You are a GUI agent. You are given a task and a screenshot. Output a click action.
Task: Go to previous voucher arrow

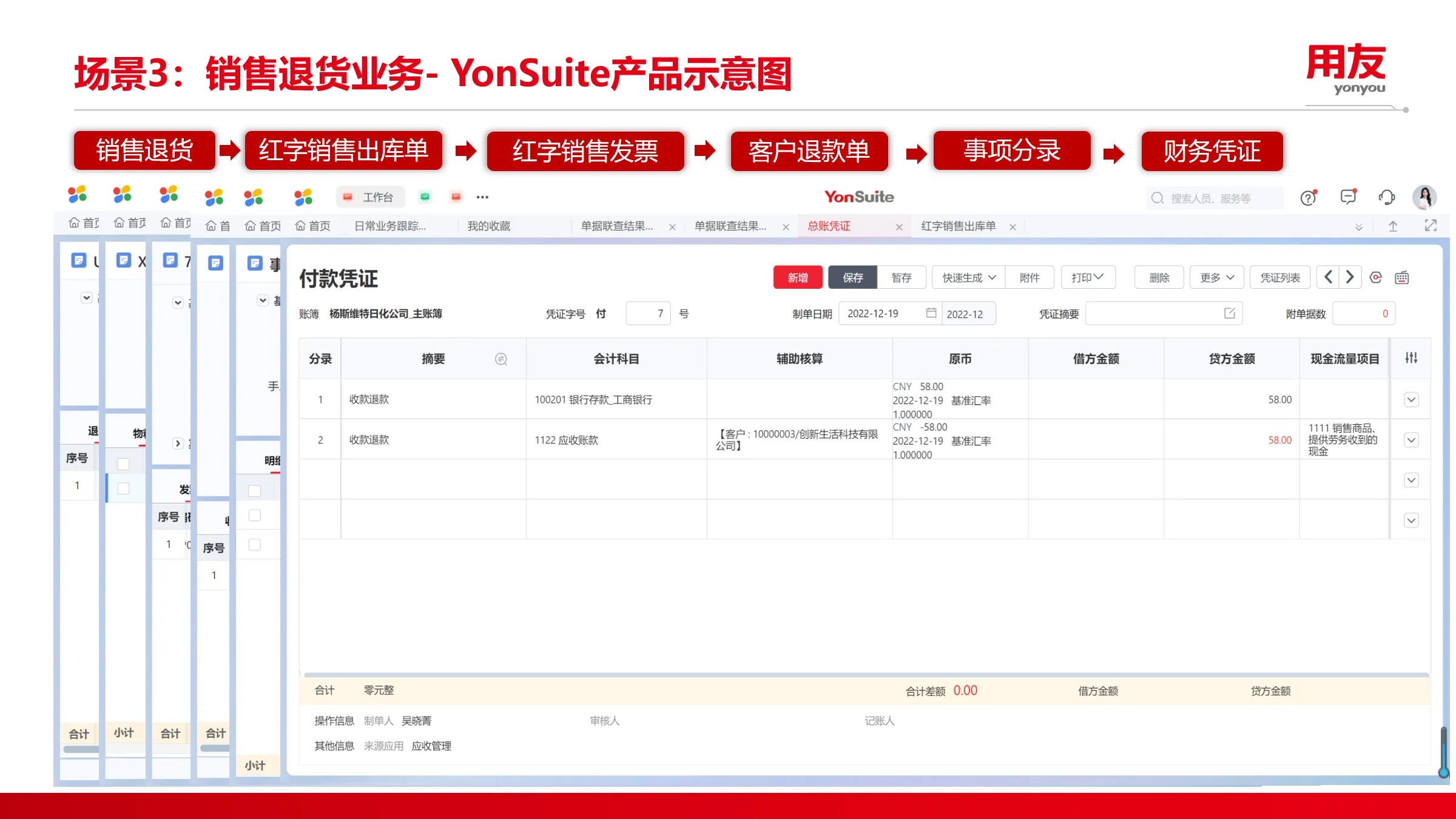click(1328, 277)
